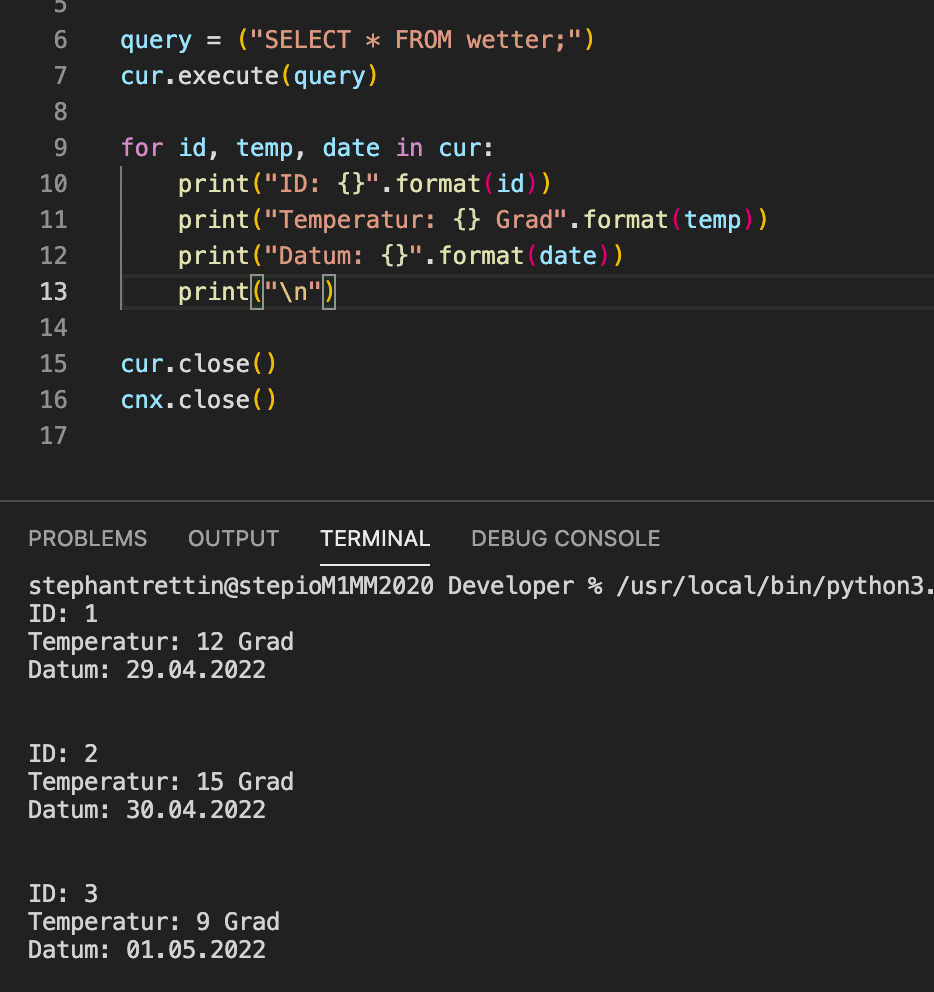Click line number 15 in the gutter
This screenshot has width=934, height=992.
tap(54, 363)
